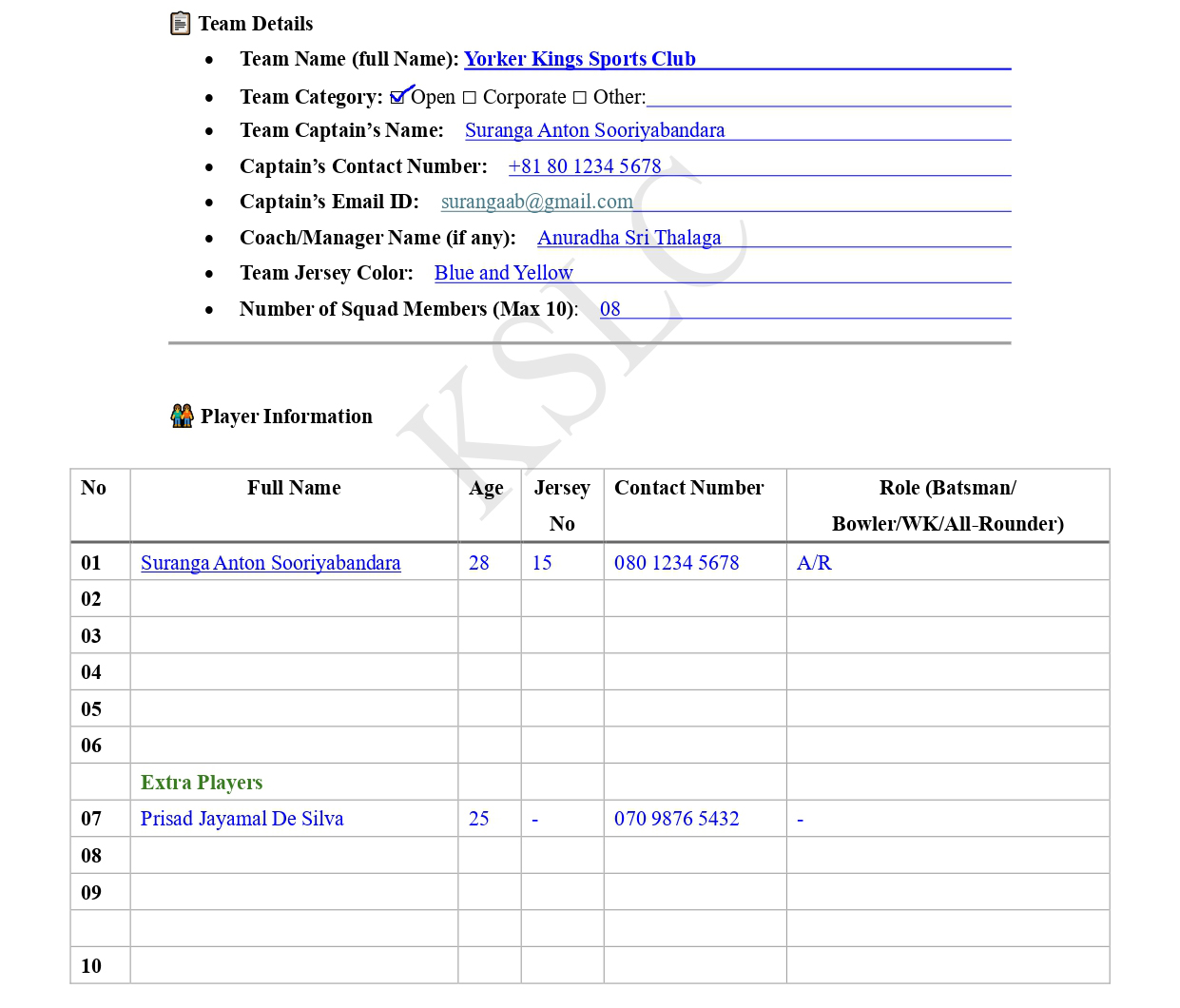Image resolution: width=1180 pixels, height=1008 pixels.
Task: Tick the Corporate team category checkbox
Action: point(469,98)
